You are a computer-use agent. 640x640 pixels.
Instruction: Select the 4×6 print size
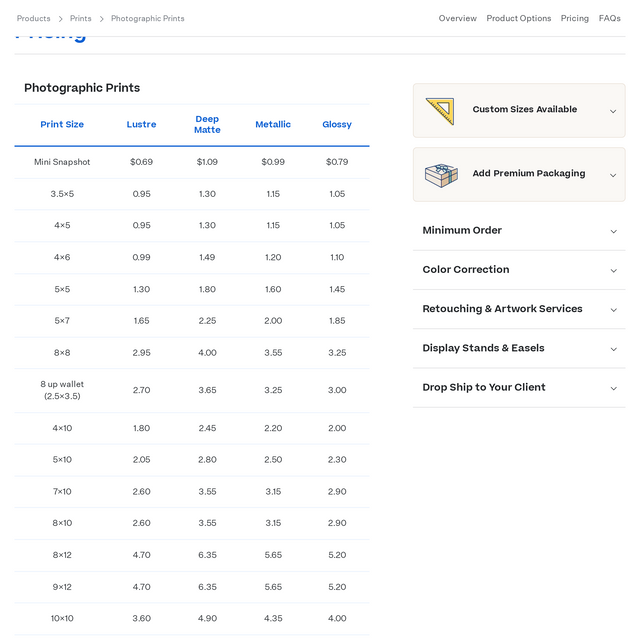62,257
